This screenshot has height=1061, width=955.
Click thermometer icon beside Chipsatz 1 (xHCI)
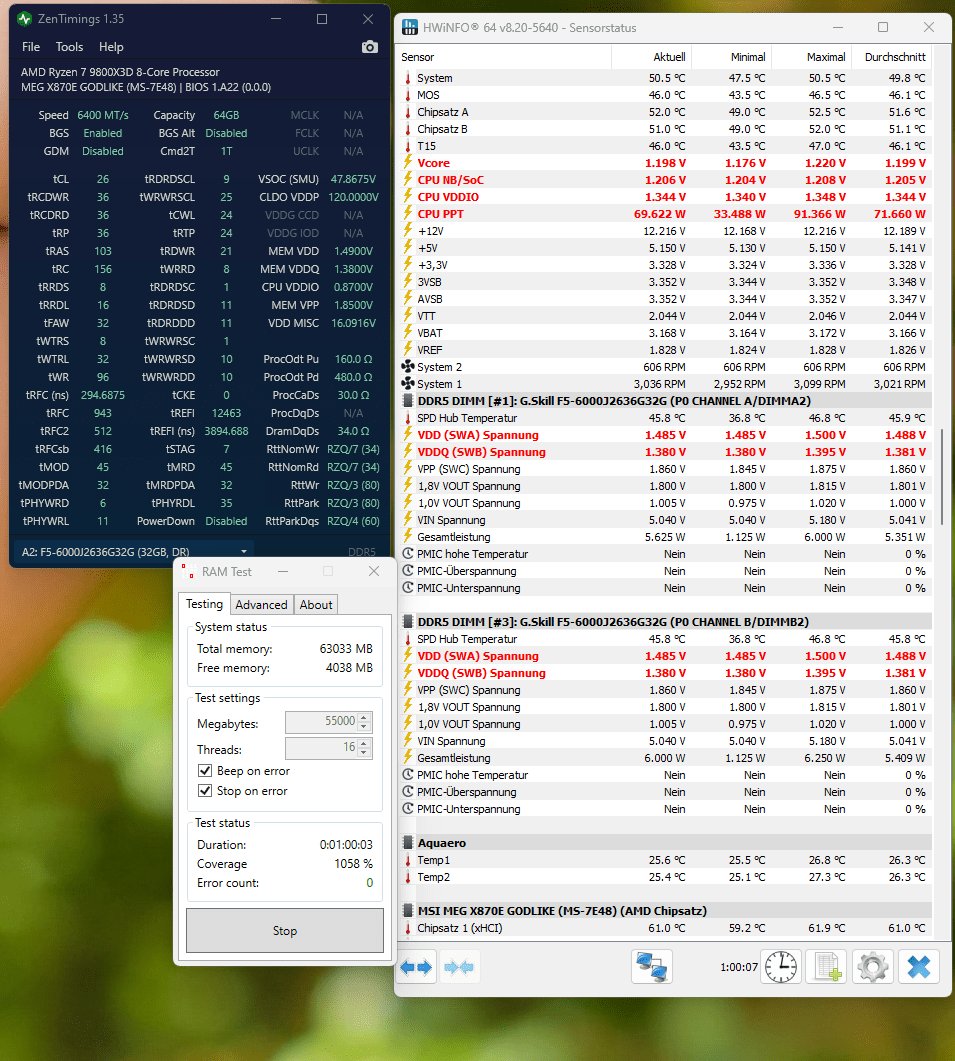[407, 928]
